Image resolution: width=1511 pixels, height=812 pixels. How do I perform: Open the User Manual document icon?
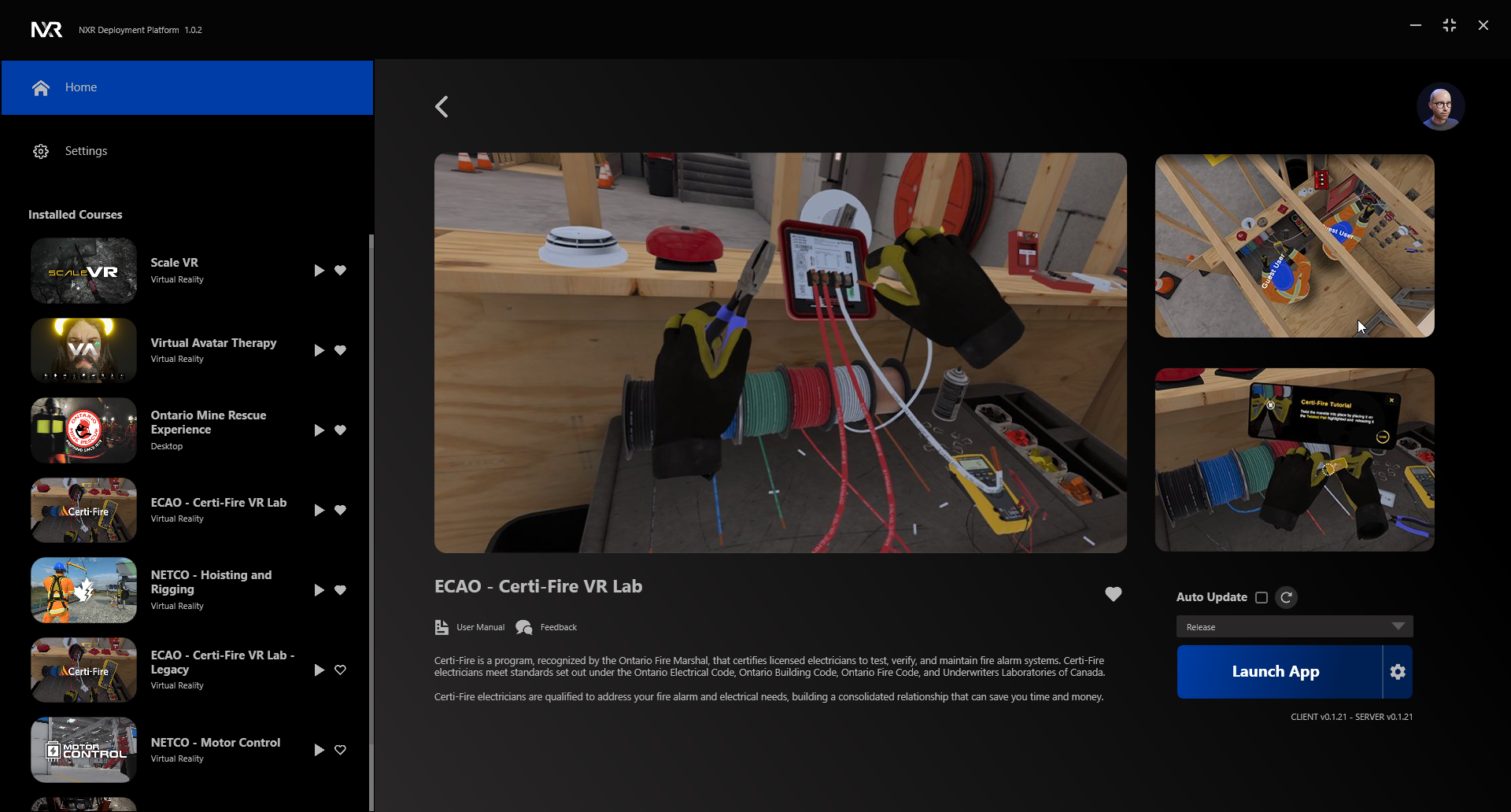click(441, 627)
